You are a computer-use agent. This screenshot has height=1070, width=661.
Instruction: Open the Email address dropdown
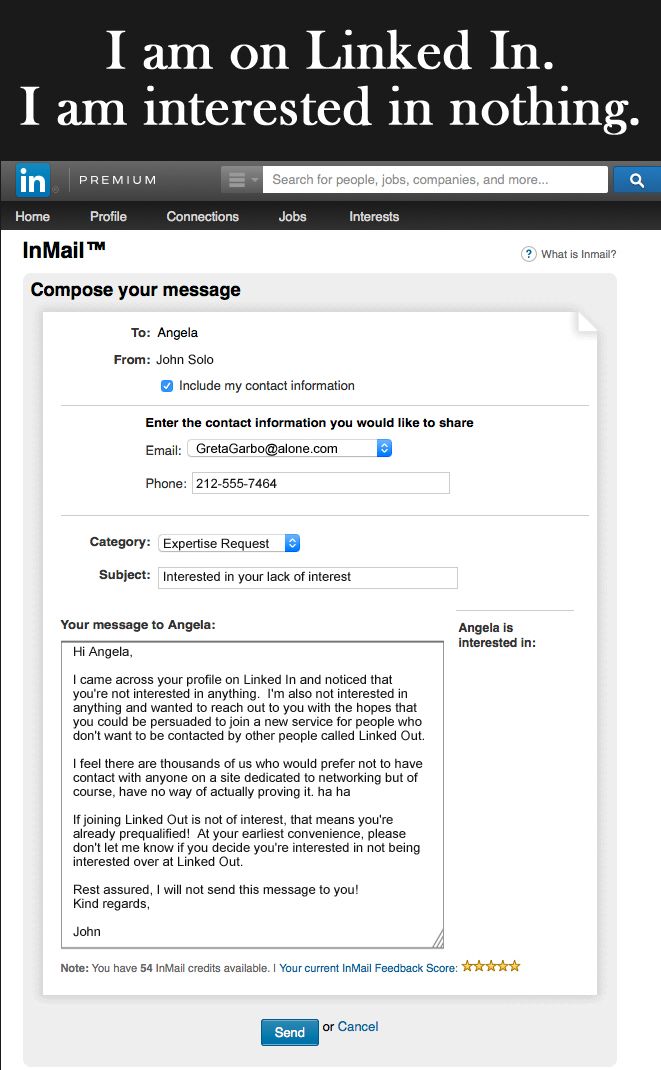[290, 448]
